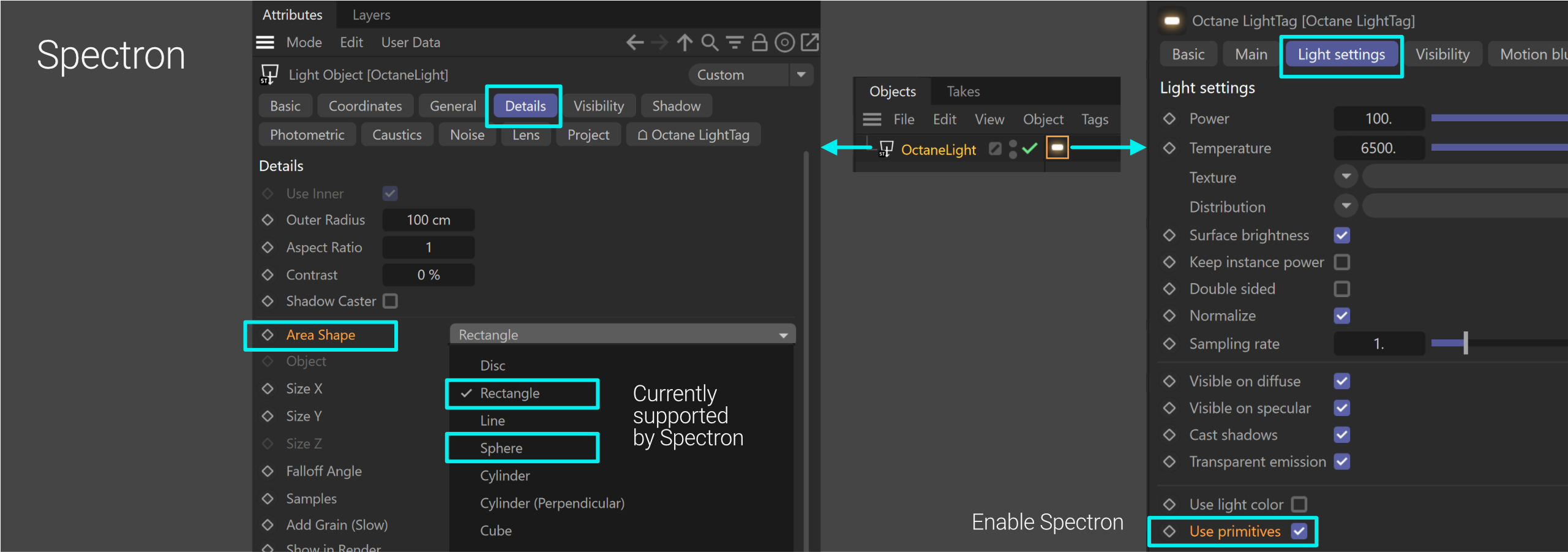Image resolution: width=1568 pixels, height=552 pixels.
Task: Click the filter icon in Attributes toolbar
Action: click(x=734, y=42)
